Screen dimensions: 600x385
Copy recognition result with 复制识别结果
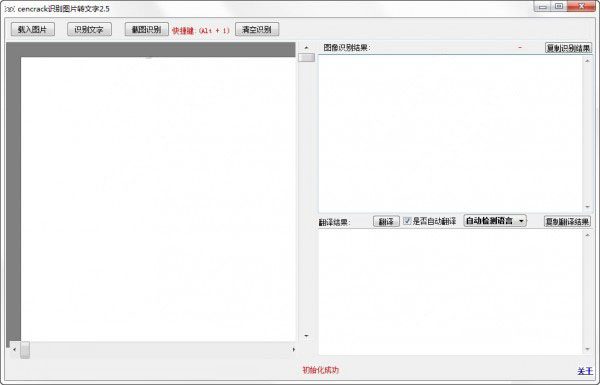click(x=568, y=48)
